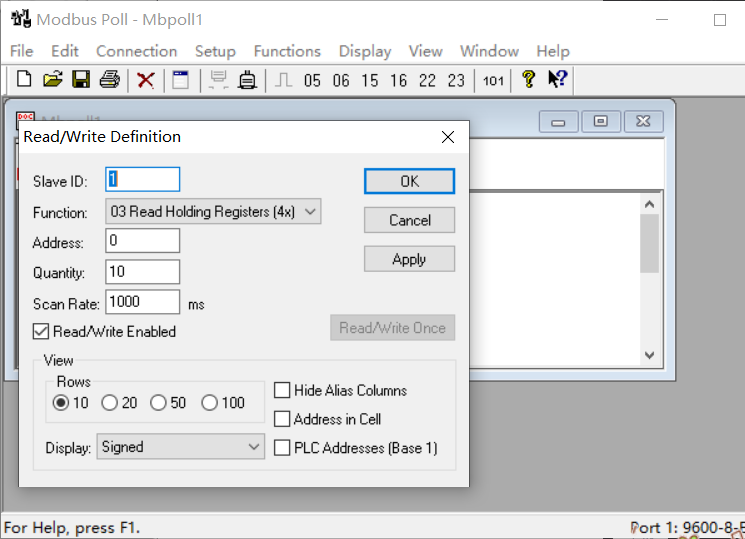Open the Setup menu
This screenshot has height=539, width=745.
215,51
